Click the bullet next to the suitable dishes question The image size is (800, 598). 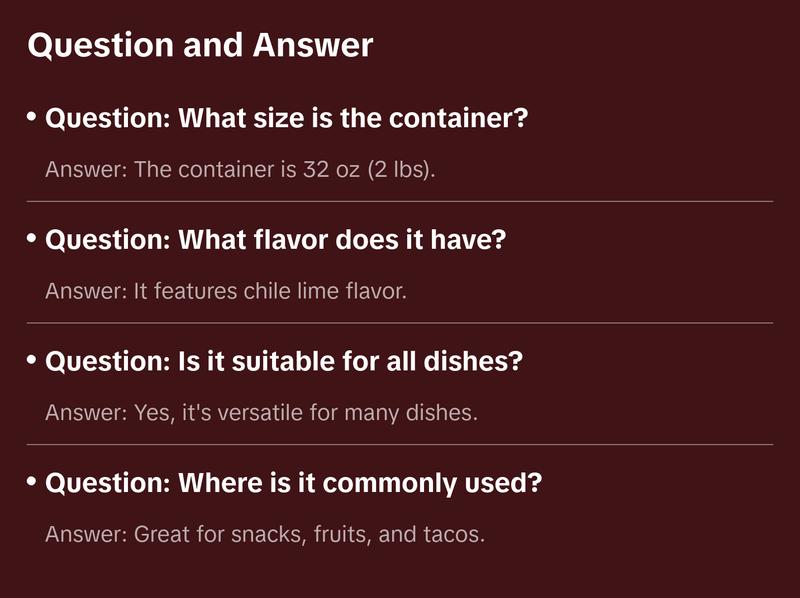[32, 361]
